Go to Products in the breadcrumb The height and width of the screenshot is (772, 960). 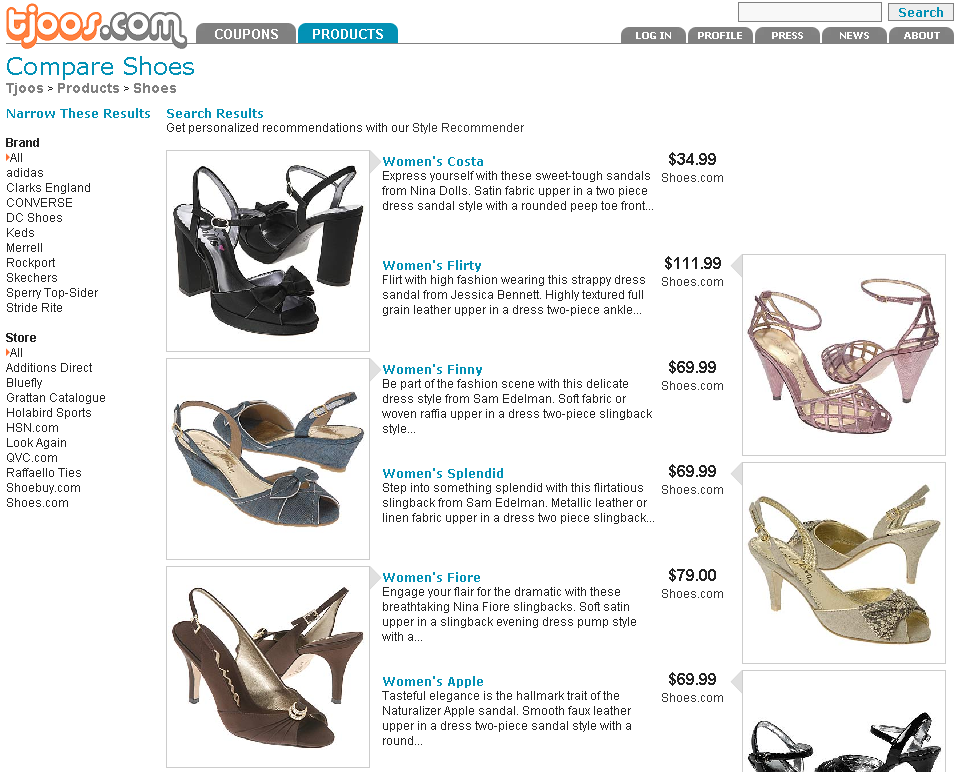(x=88, y=88)
